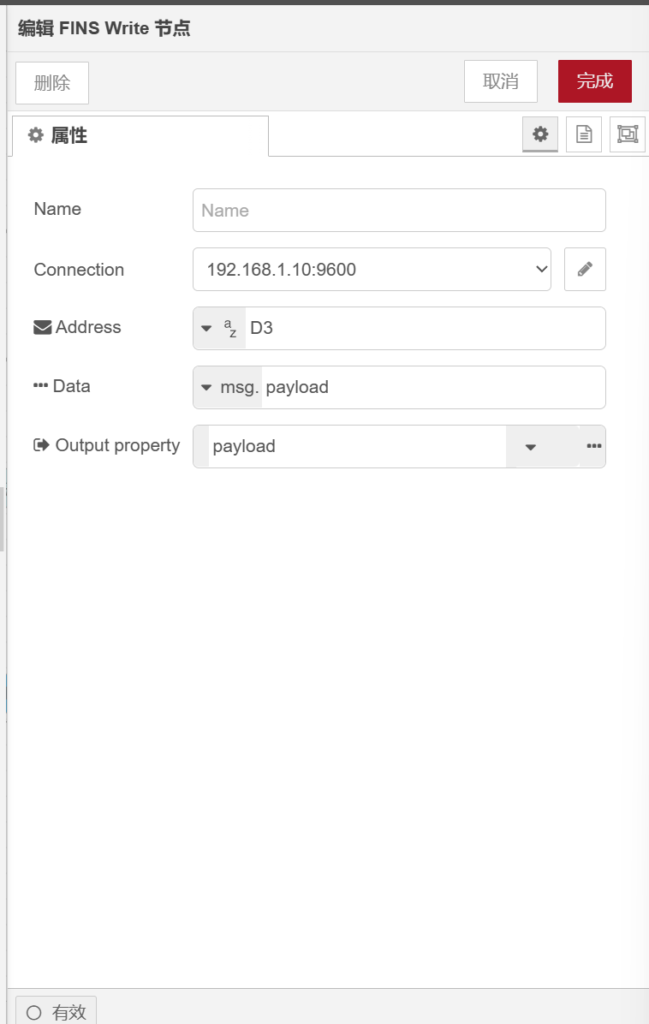
Task: Click the Data field containing payload
Action: 430,388
